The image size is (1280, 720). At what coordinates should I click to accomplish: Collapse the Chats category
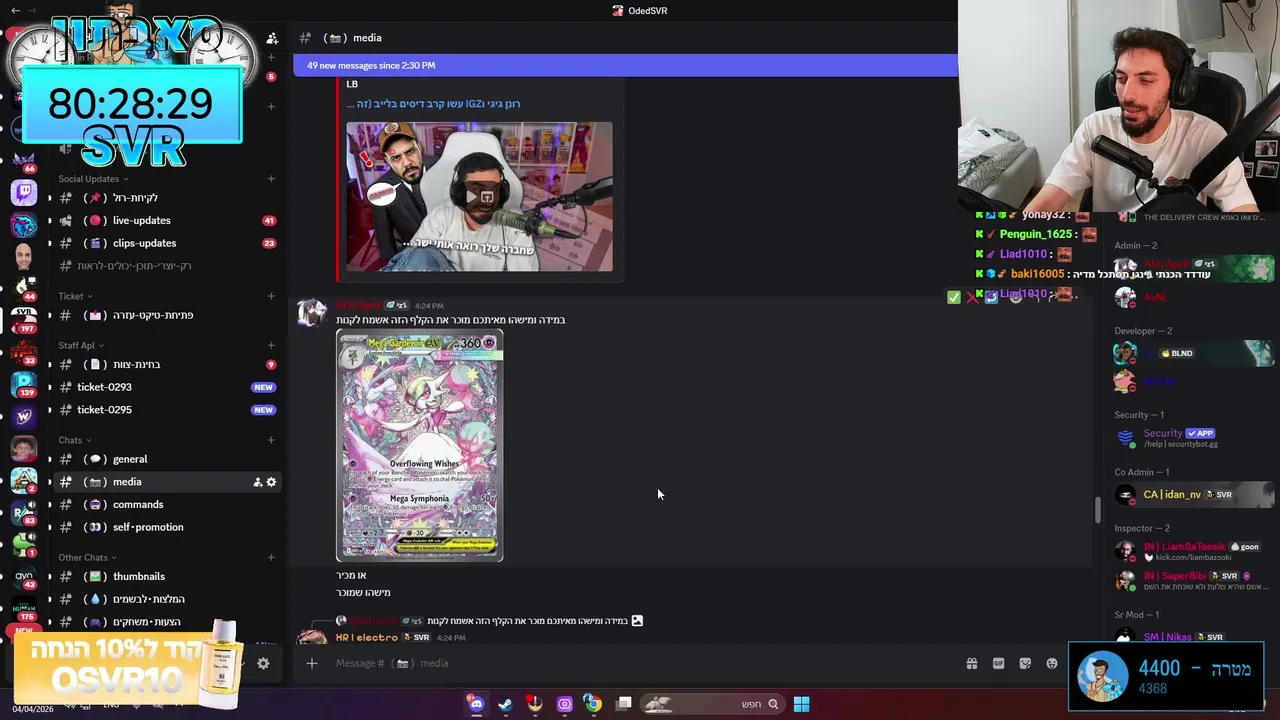75,440
